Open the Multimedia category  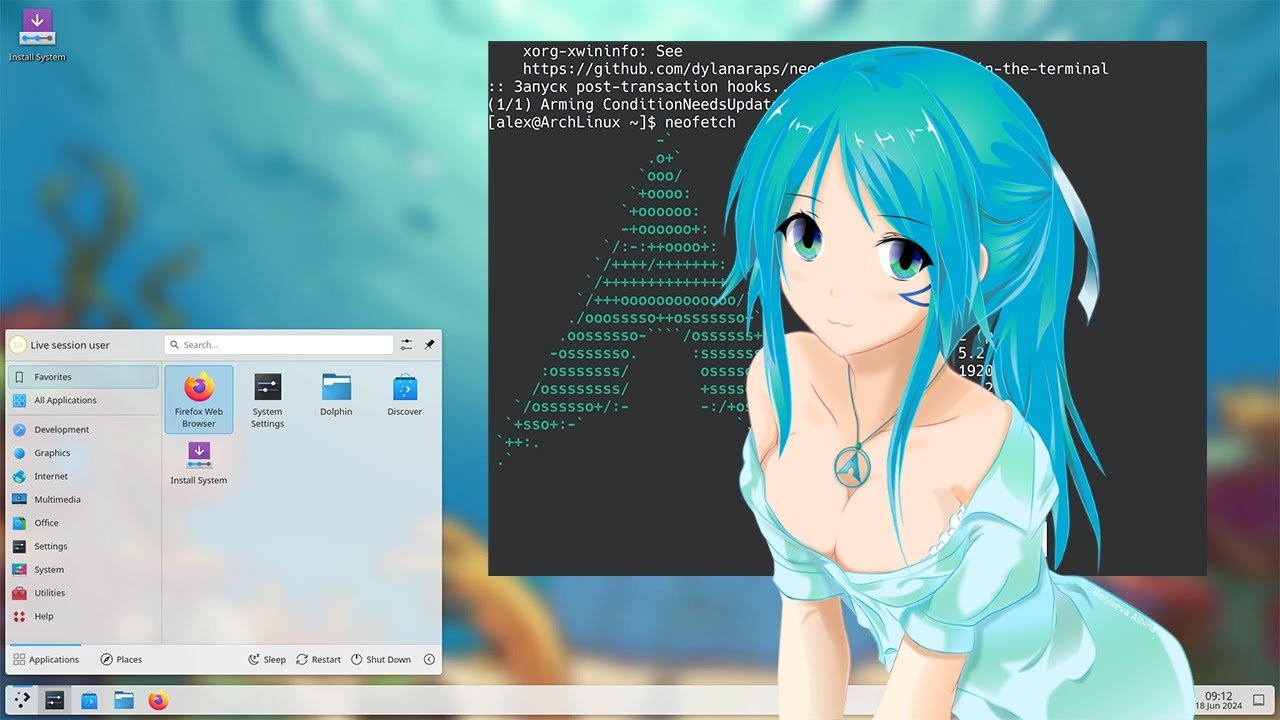click(x=83, y=499)
